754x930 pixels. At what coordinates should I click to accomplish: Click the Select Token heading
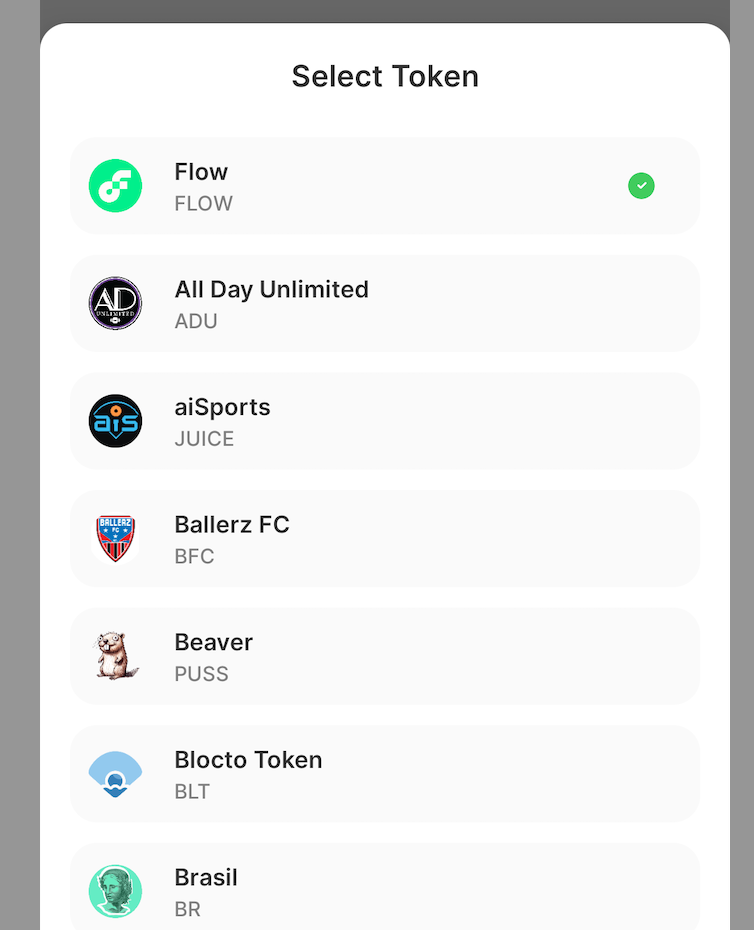(x=385, y=76)
